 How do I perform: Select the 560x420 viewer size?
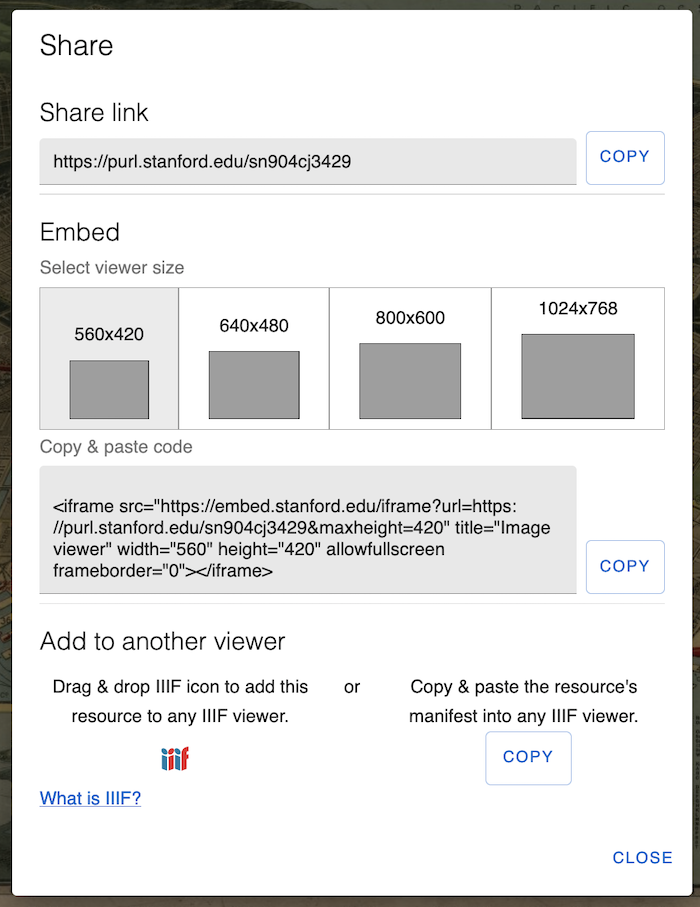pos(108,358)
